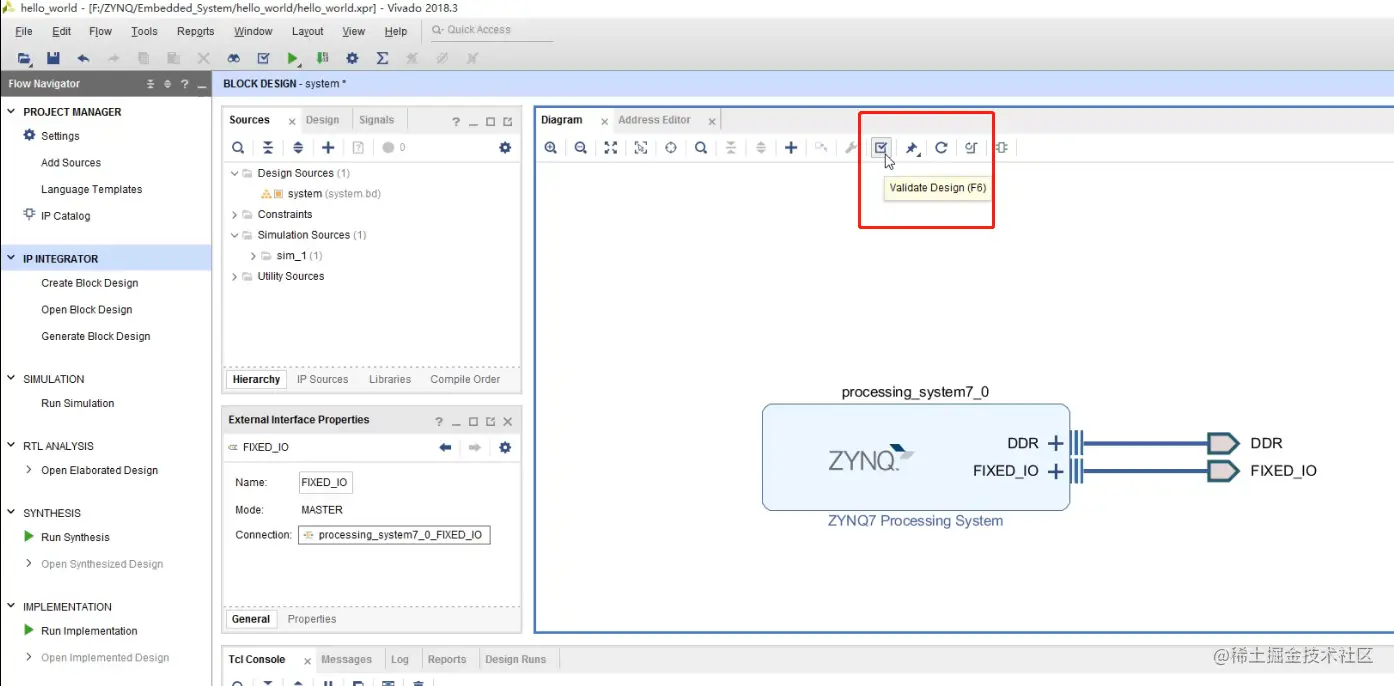Open the Tools menu
The width and height of the screenshot is (1394, 686).
pos(144,31)
